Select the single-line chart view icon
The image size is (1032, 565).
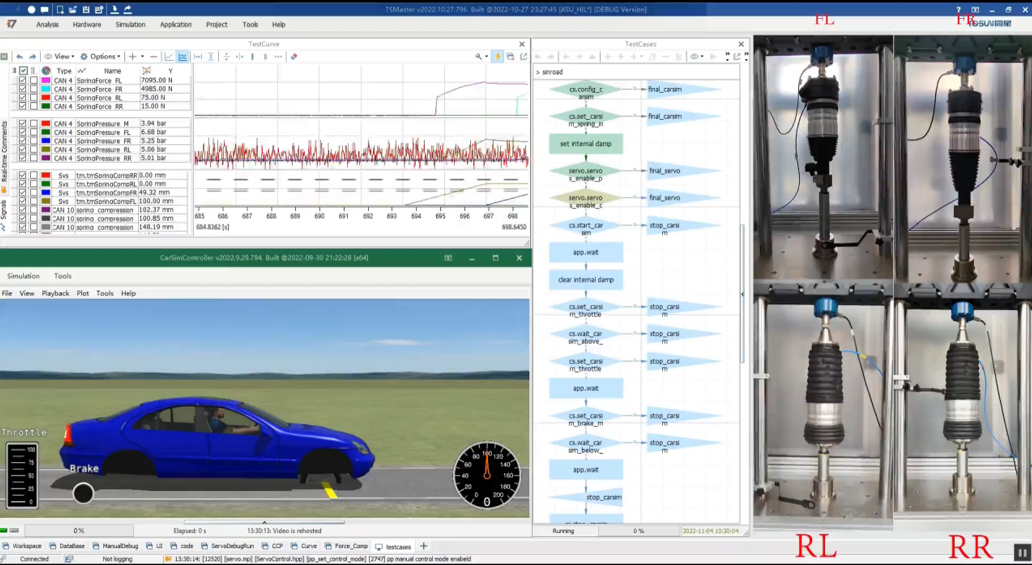(x=169, y=57)
